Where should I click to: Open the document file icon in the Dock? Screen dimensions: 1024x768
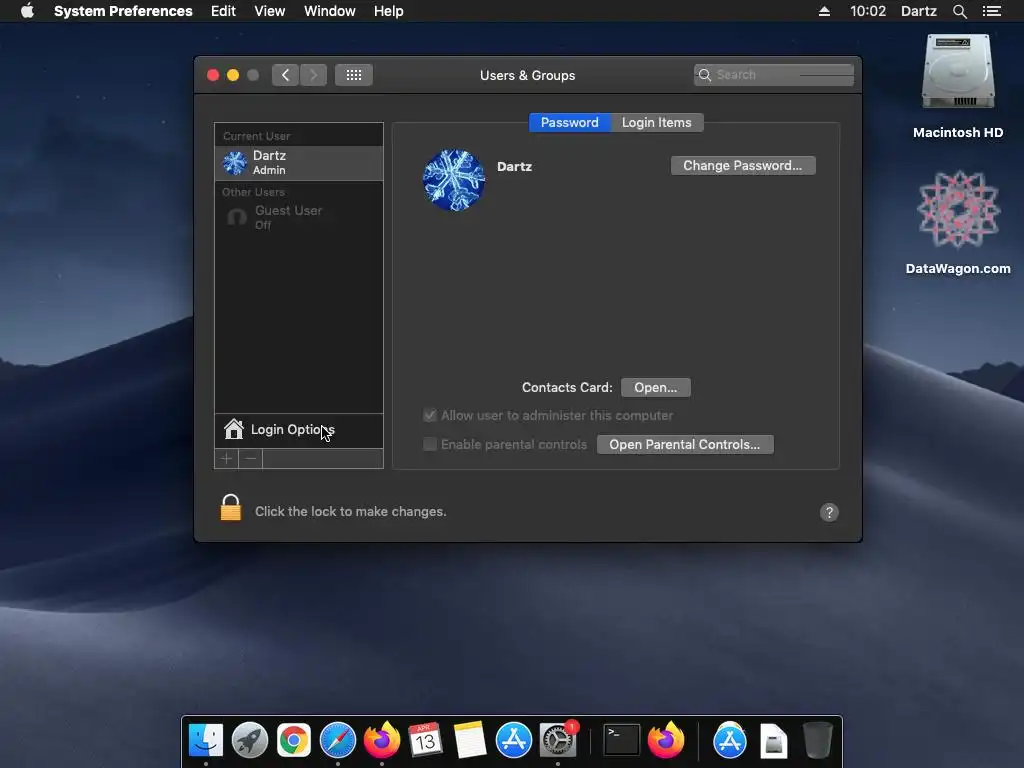(x=773, y=740)
